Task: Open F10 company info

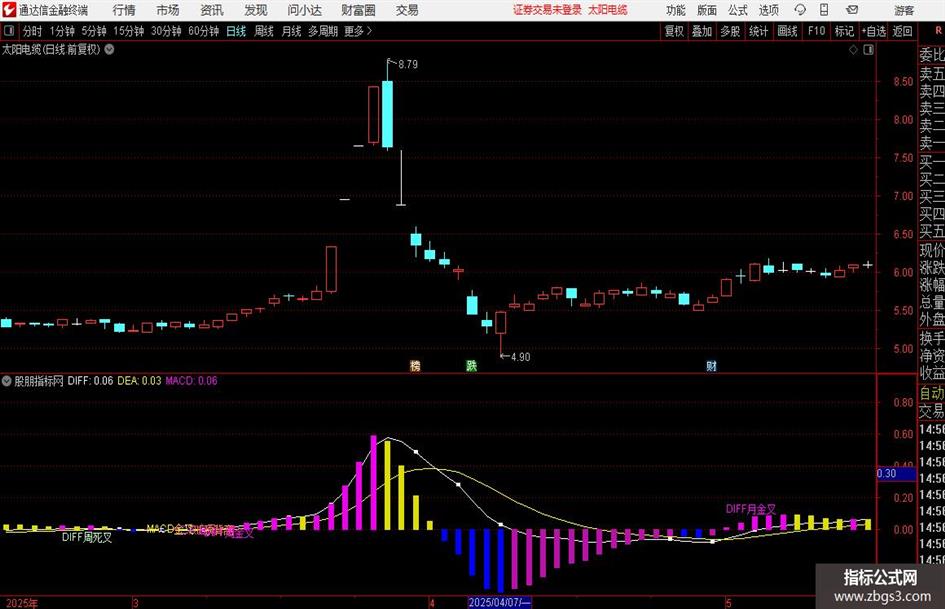Action: [x=817, y=31]
